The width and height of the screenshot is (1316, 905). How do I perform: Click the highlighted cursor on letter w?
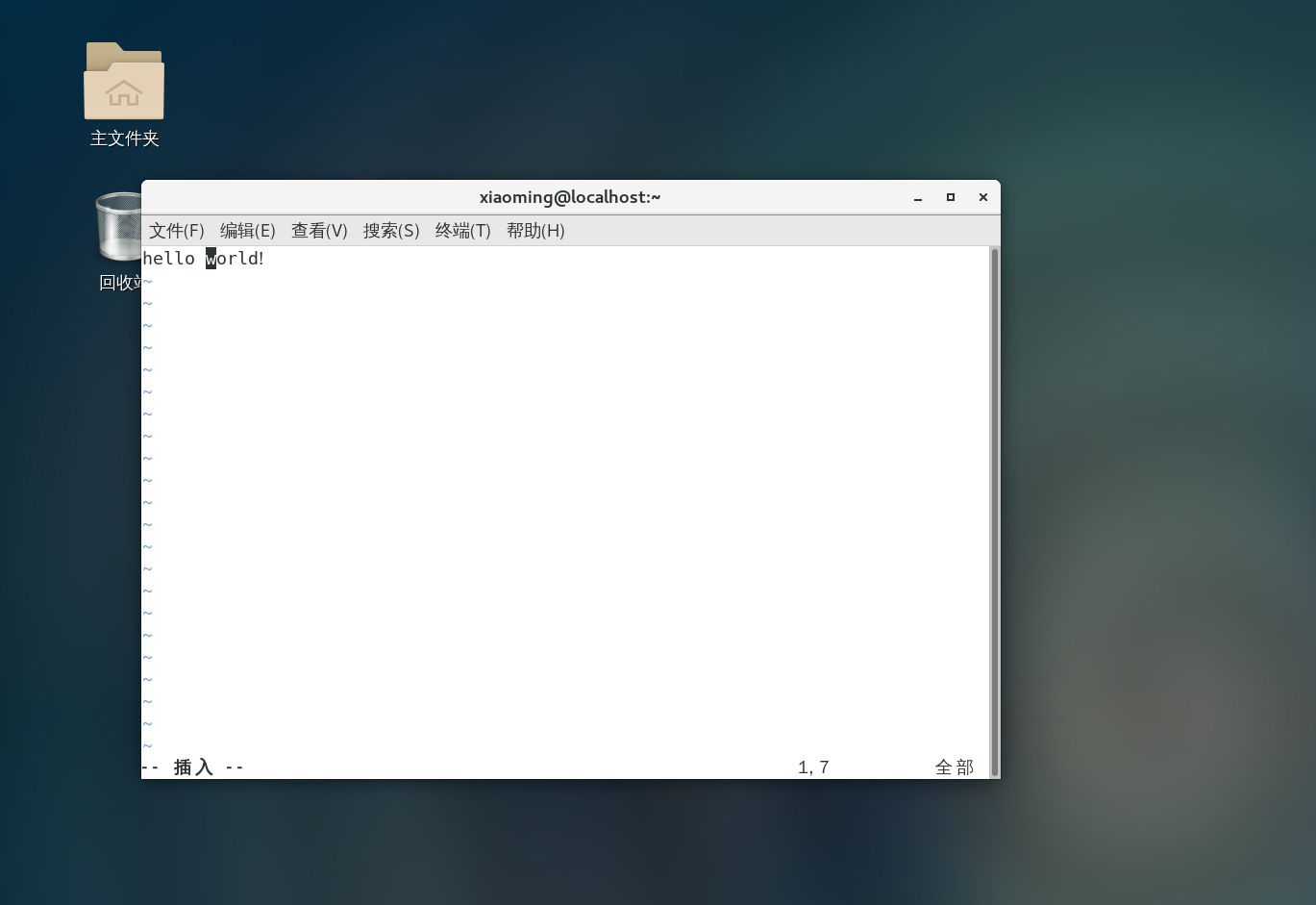click(211, 259)
